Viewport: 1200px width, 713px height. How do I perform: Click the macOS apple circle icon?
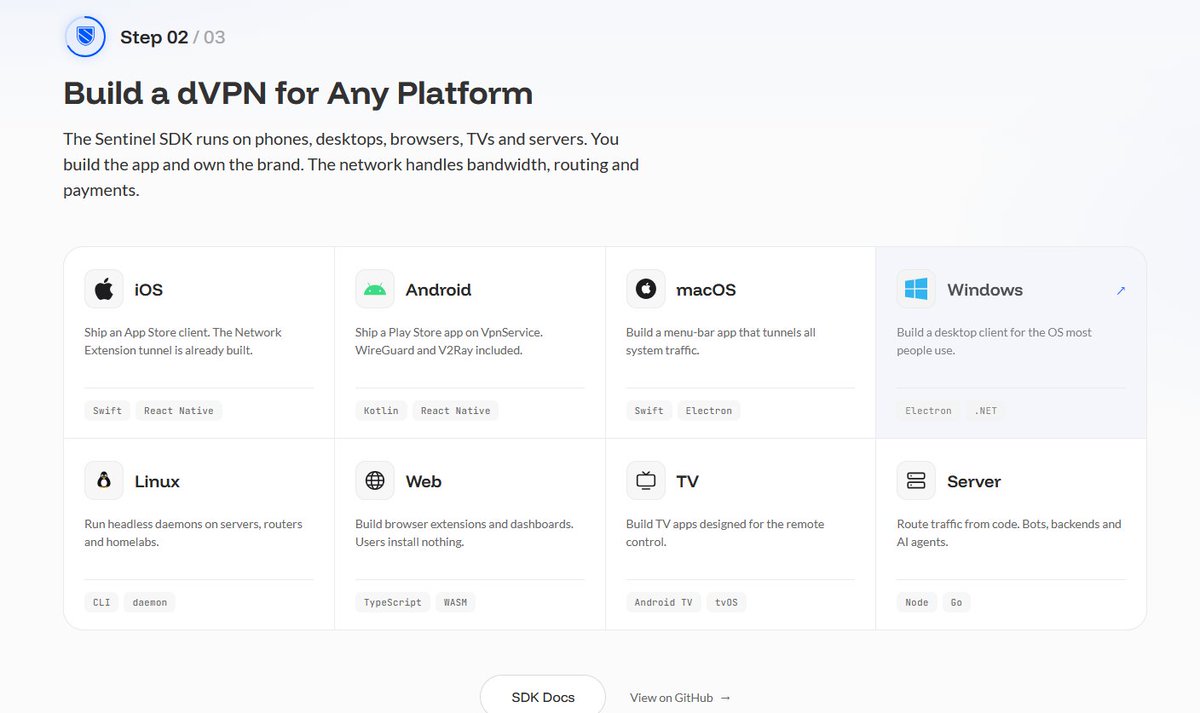pos(646,289)
